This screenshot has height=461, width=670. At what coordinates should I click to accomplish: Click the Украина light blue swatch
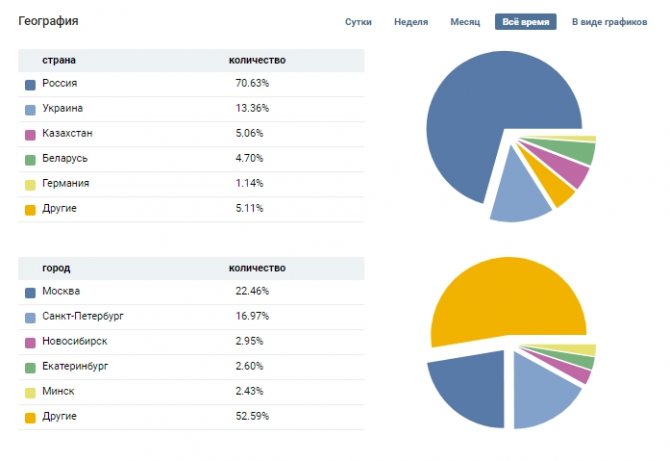coord(30,110)
